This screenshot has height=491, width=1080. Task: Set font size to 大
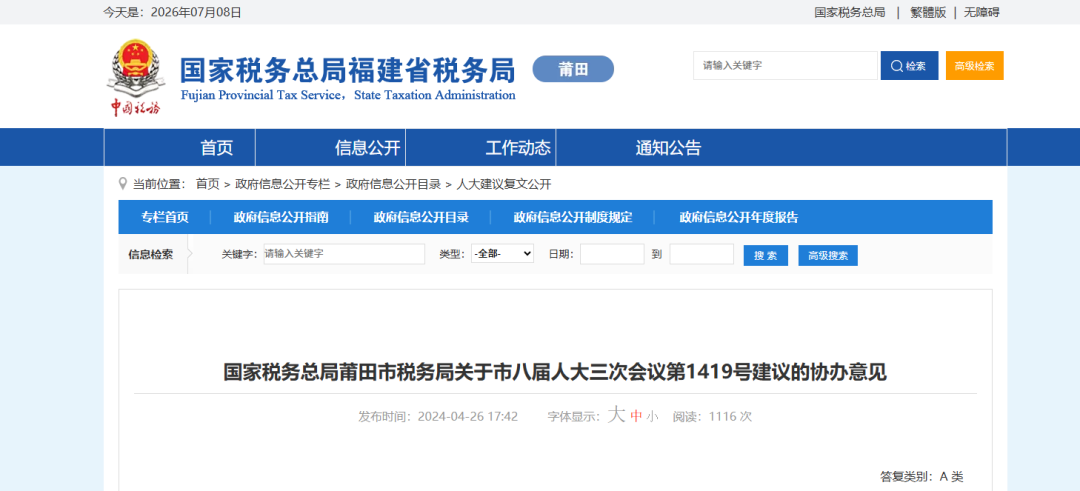pos(616,415)
